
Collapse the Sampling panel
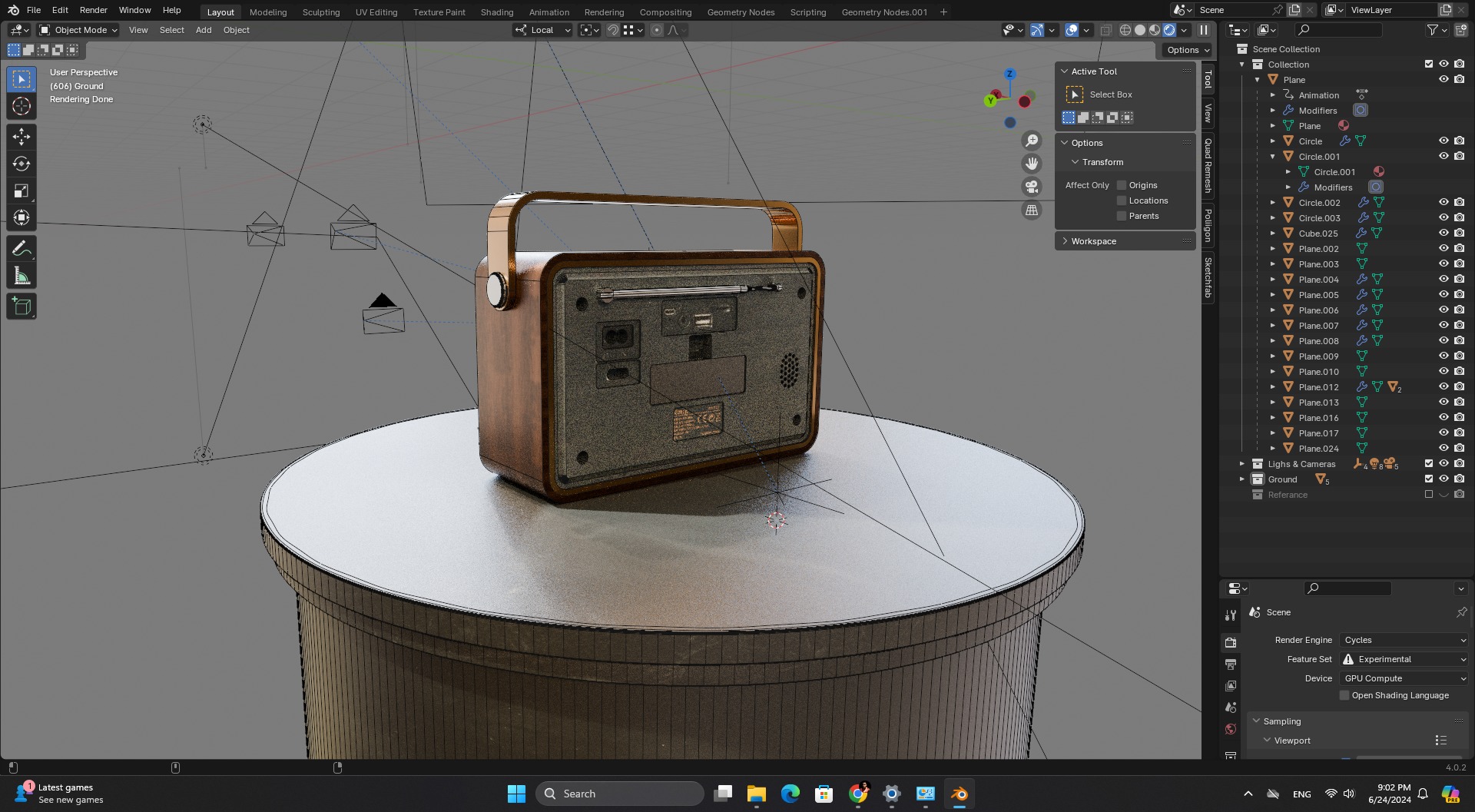click(x=1282, y=721)
